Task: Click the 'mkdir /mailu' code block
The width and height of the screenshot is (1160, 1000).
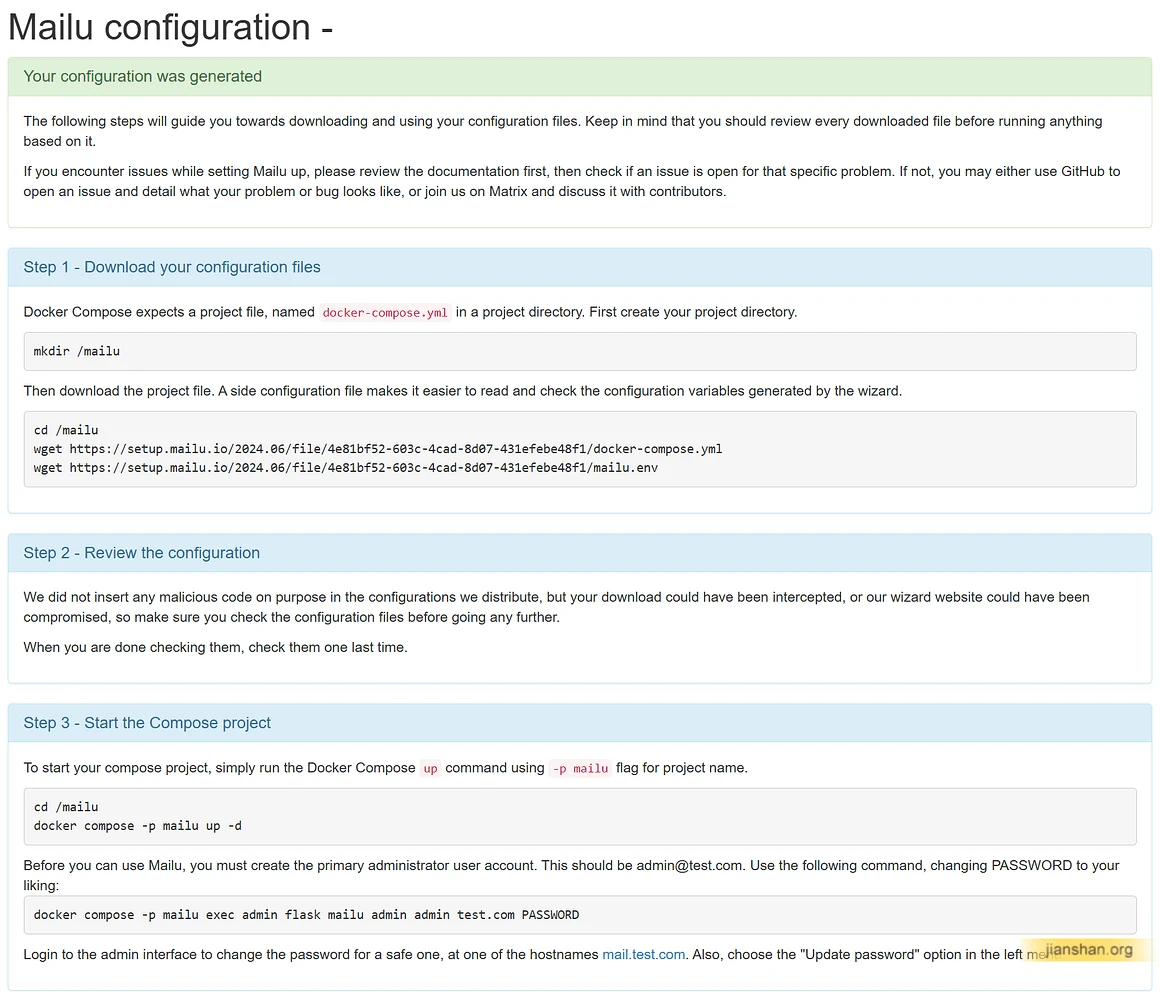Action: tap(580, 351)
